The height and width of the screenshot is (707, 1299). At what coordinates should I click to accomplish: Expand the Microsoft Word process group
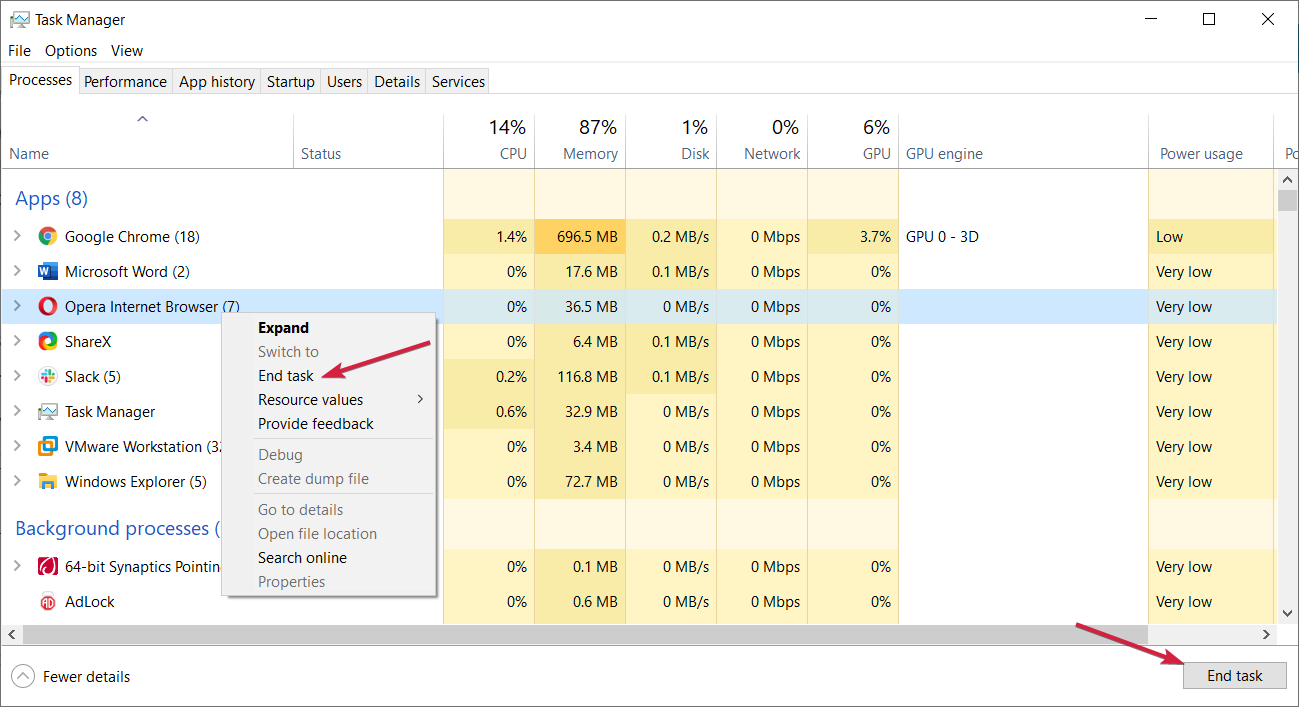17,272
